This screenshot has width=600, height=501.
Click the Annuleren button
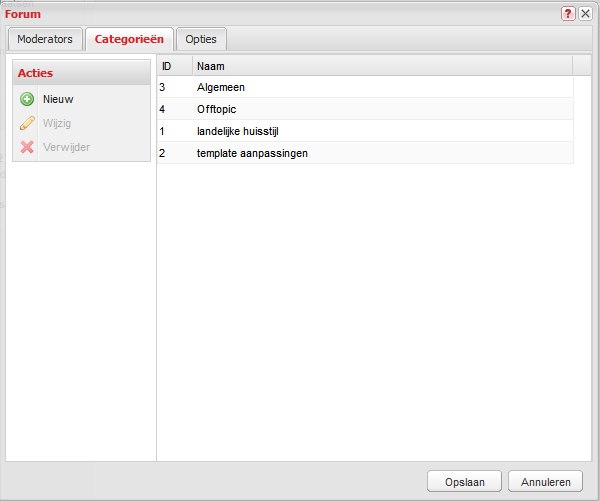point(545,481)
